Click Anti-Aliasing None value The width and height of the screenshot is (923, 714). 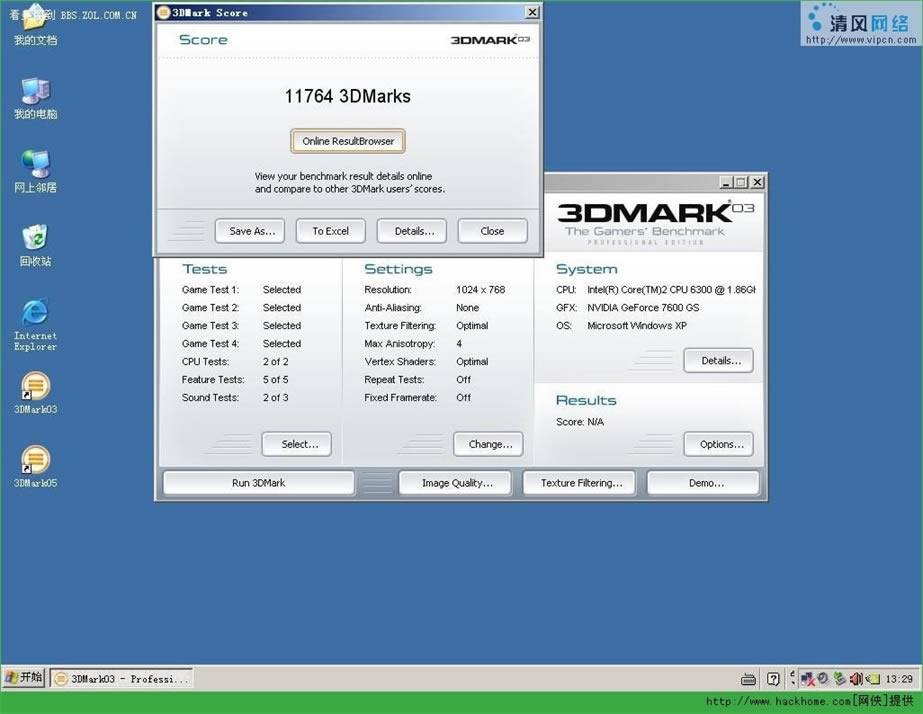(467, 308)
